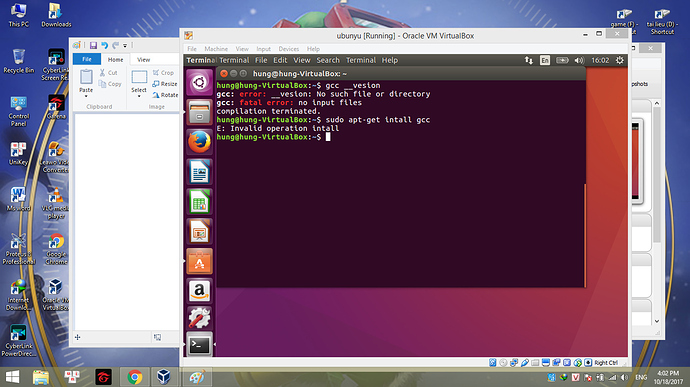Click Save icon in Paint quick access
This screenshot has height=387, width=690.
pos(93,45)
